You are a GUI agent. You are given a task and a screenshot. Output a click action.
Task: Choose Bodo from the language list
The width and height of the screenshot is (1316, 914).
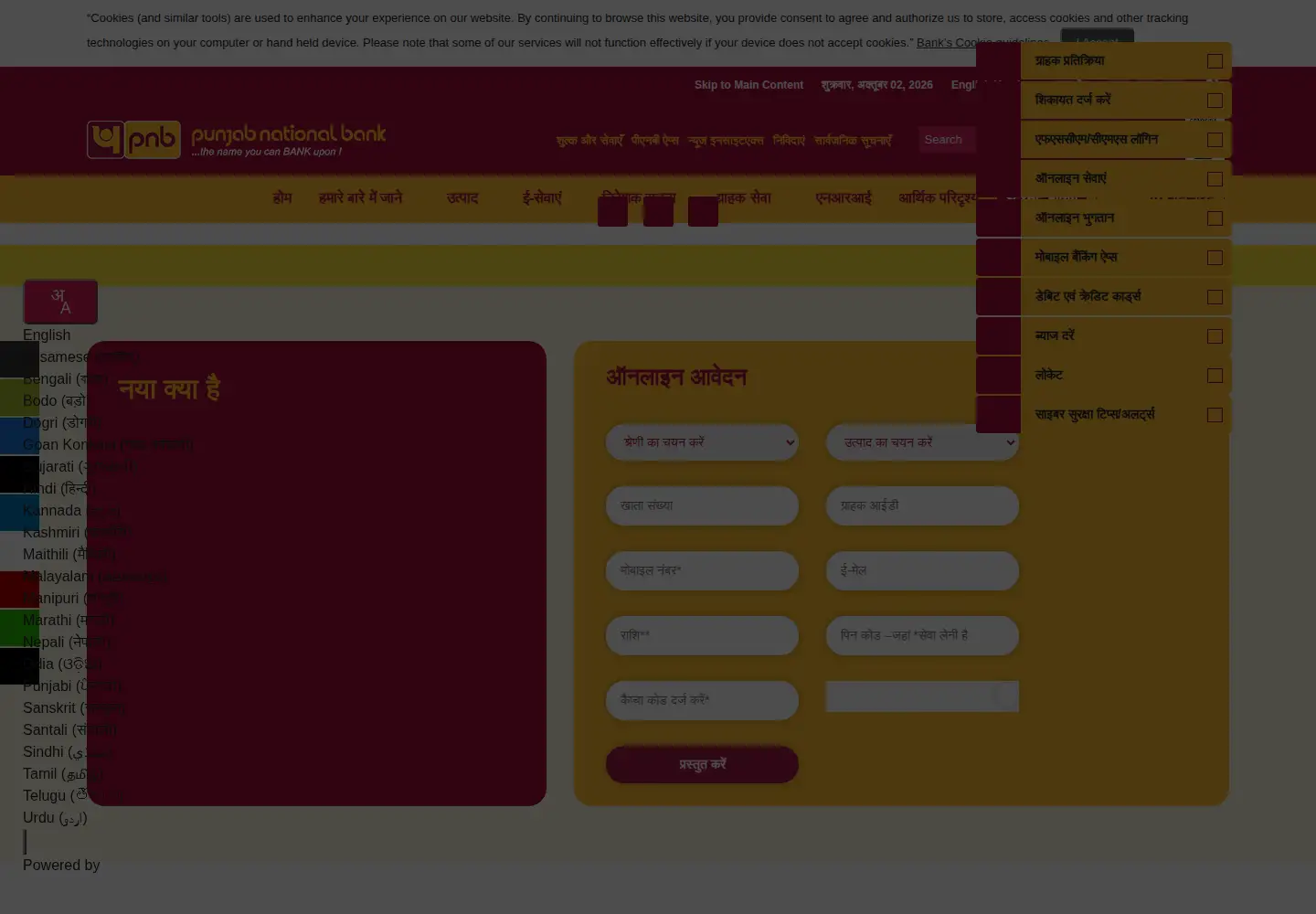(56, 401)
